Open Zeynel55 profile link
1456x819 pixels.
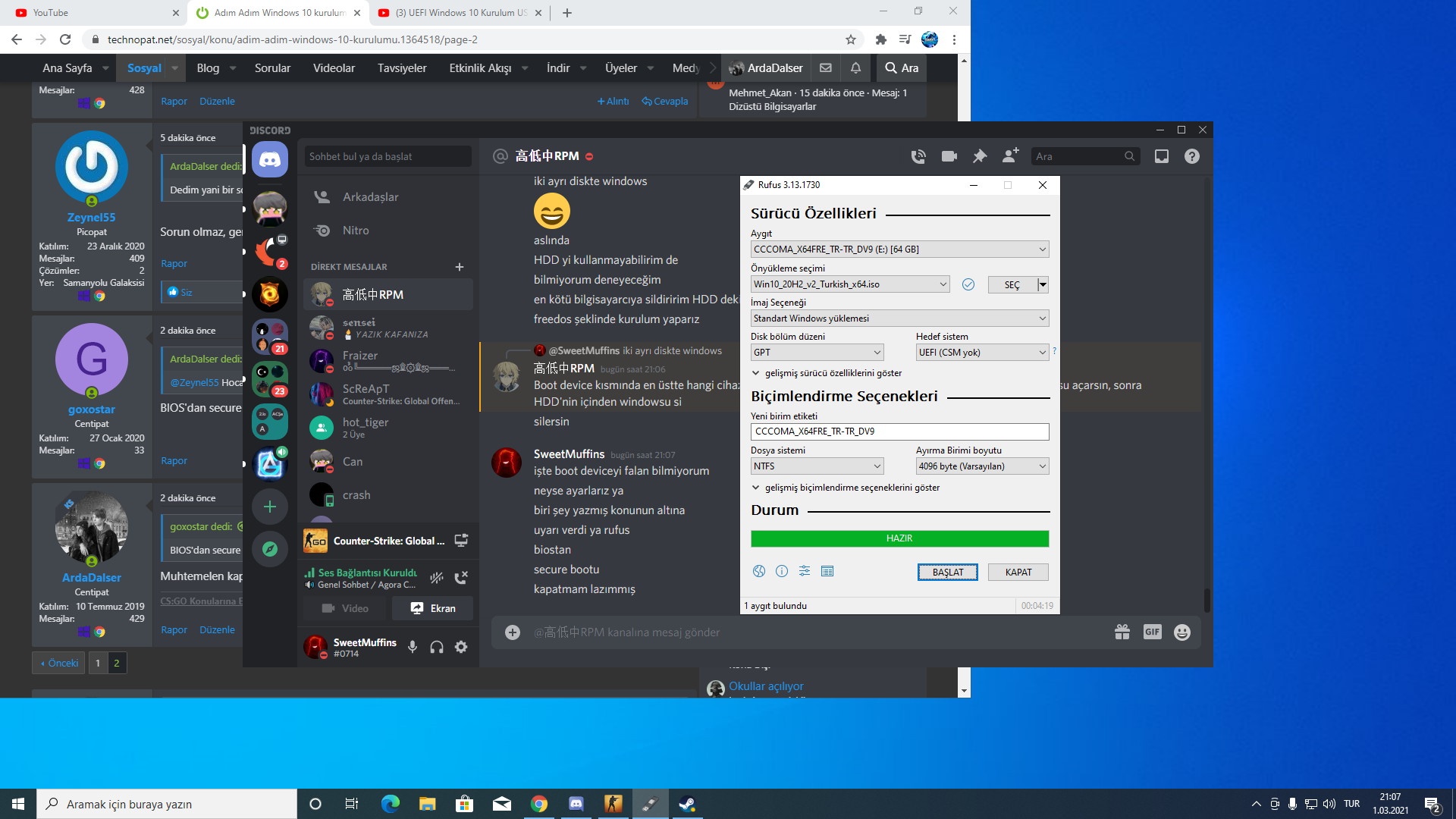[91, 217]
